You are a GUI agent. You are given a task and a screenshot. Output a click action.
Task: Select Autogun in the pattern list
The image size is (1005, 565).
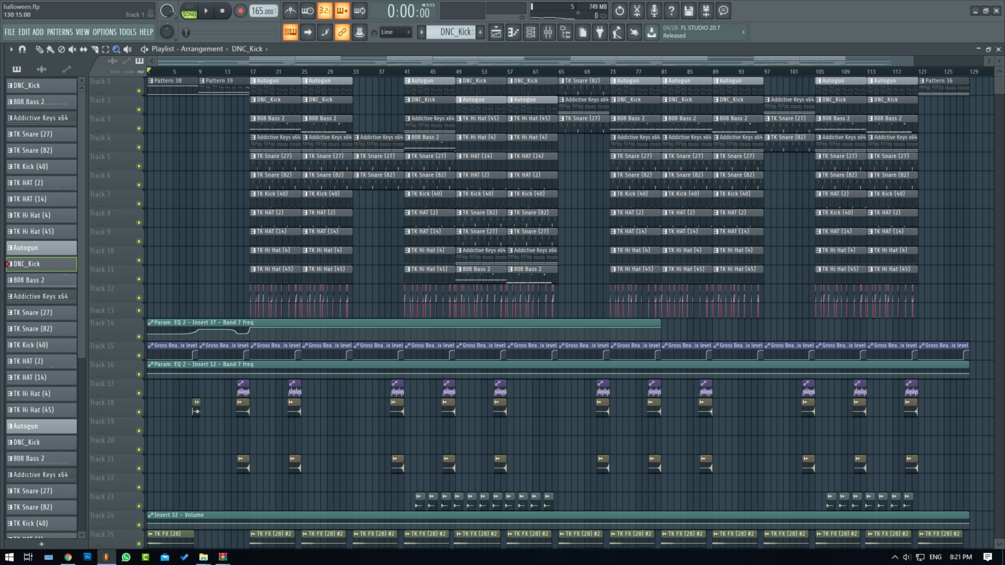41,247
